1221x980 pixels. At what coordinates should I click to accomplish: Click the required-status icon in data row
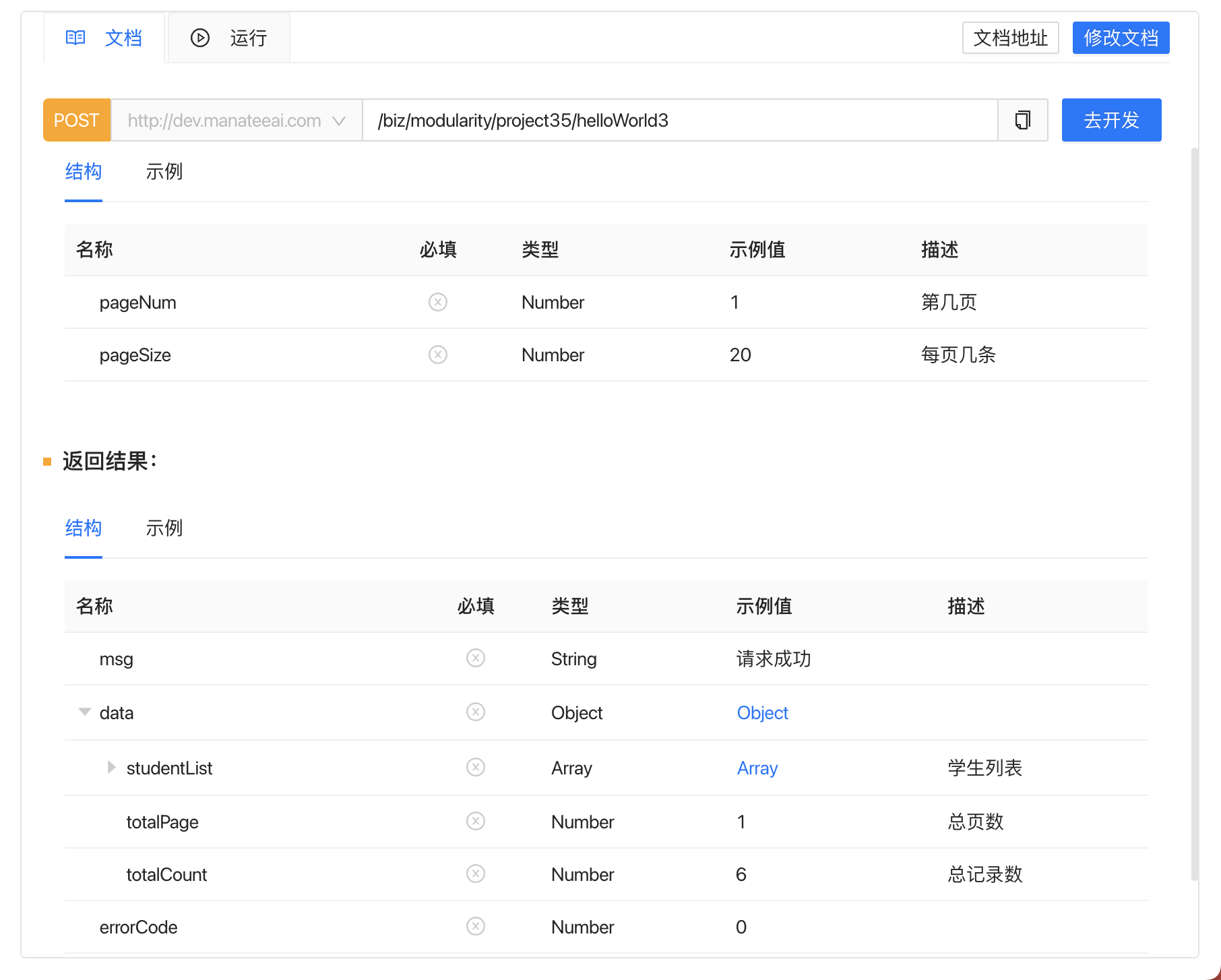(476, 712)
